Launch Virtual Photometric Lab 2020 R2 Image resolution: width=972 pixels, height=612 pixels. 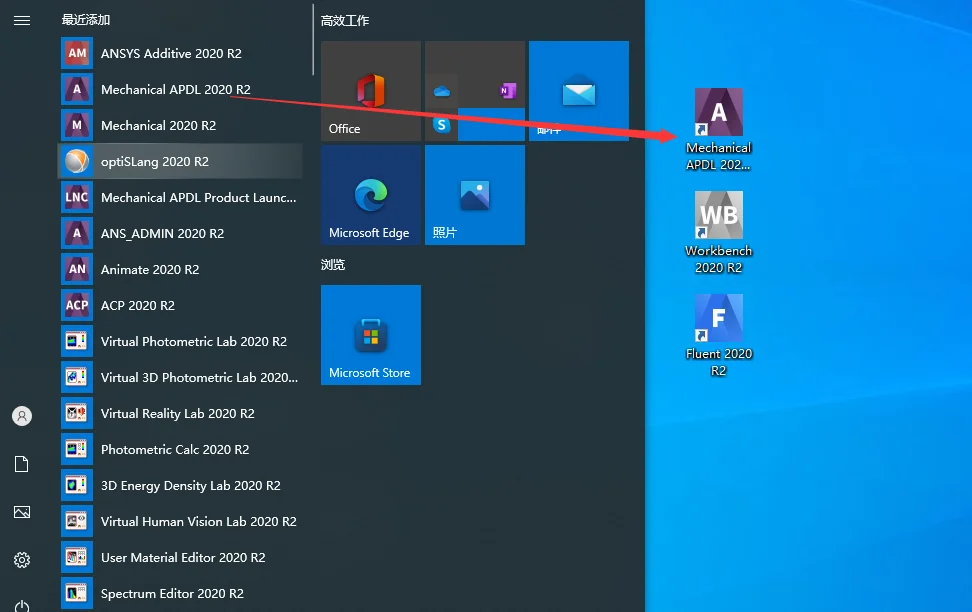[x=181, y=341]
